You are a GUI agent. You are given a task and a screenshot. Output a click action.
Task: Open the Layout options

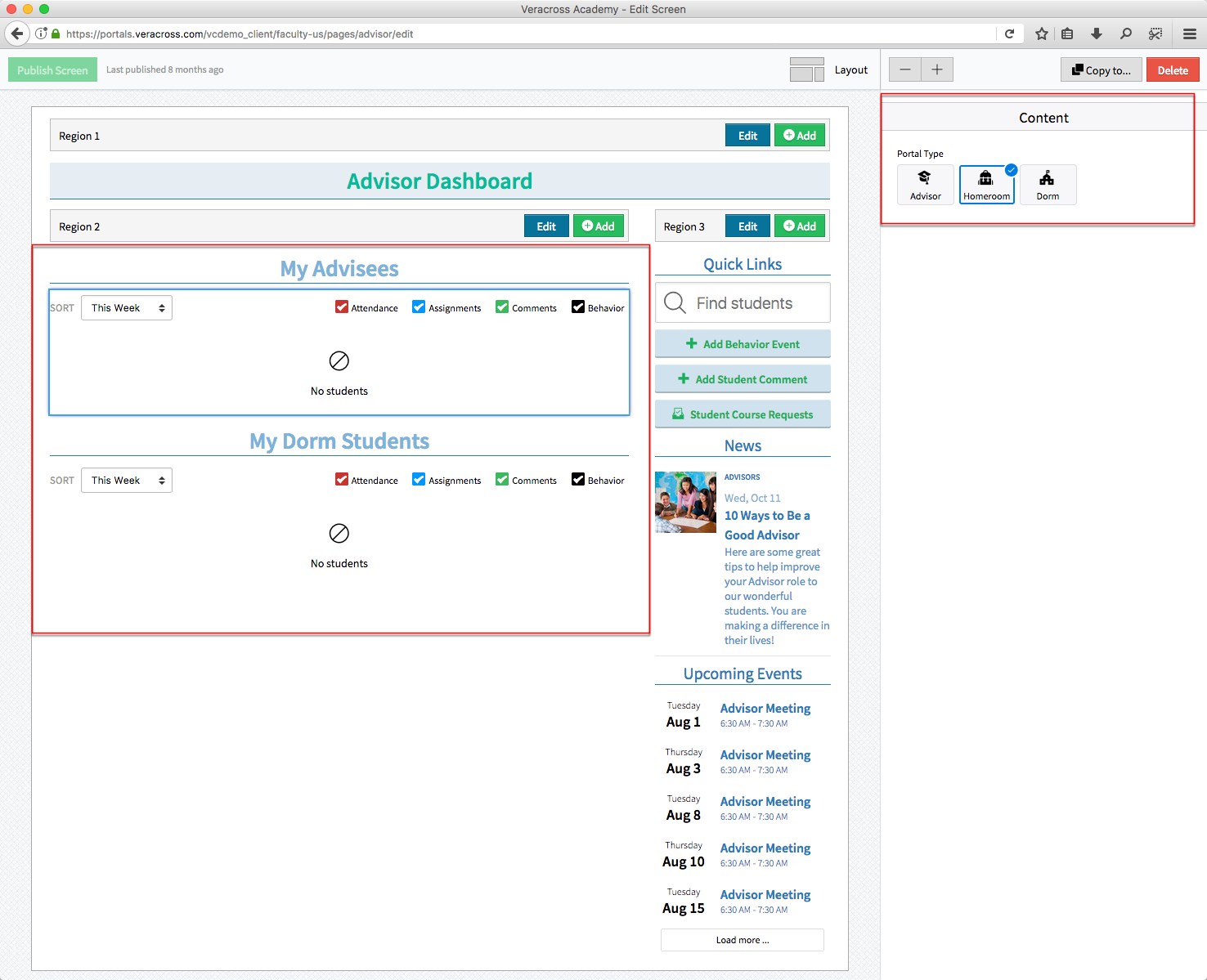[x=830, y=69]
